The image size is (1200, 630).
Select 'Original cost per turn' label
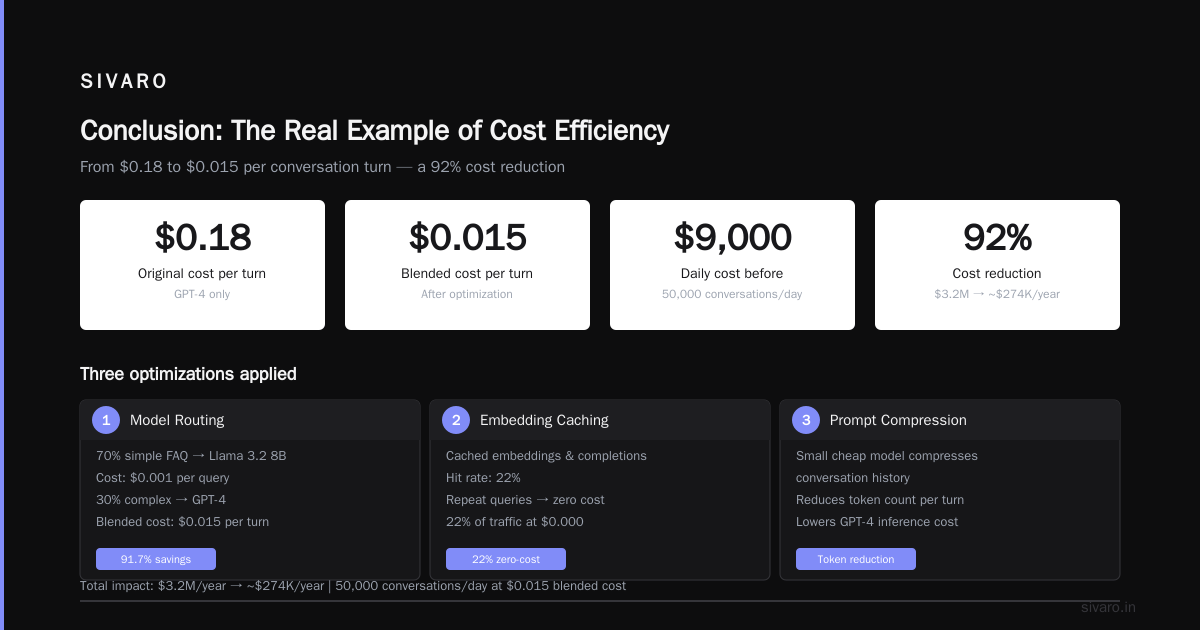coord(202,273)
